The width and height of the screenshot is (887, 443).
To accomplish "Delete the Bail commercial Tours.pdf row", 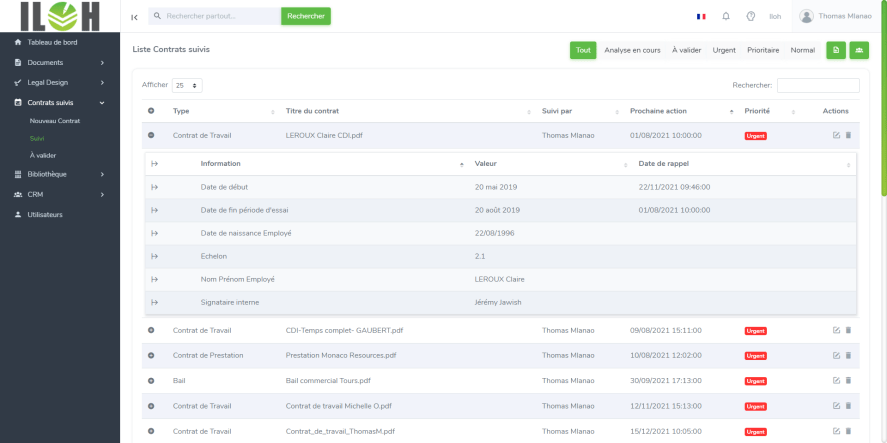I will (848, 380).
